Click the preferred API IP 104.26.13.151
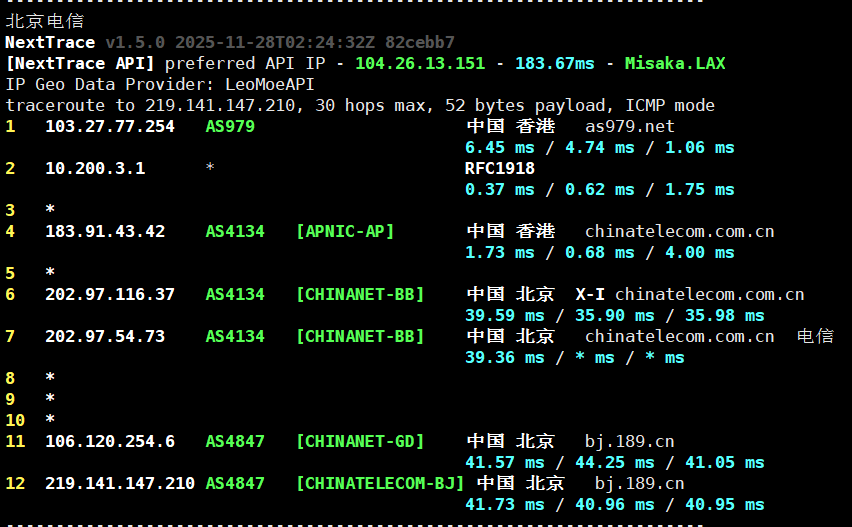 point(420,63)
